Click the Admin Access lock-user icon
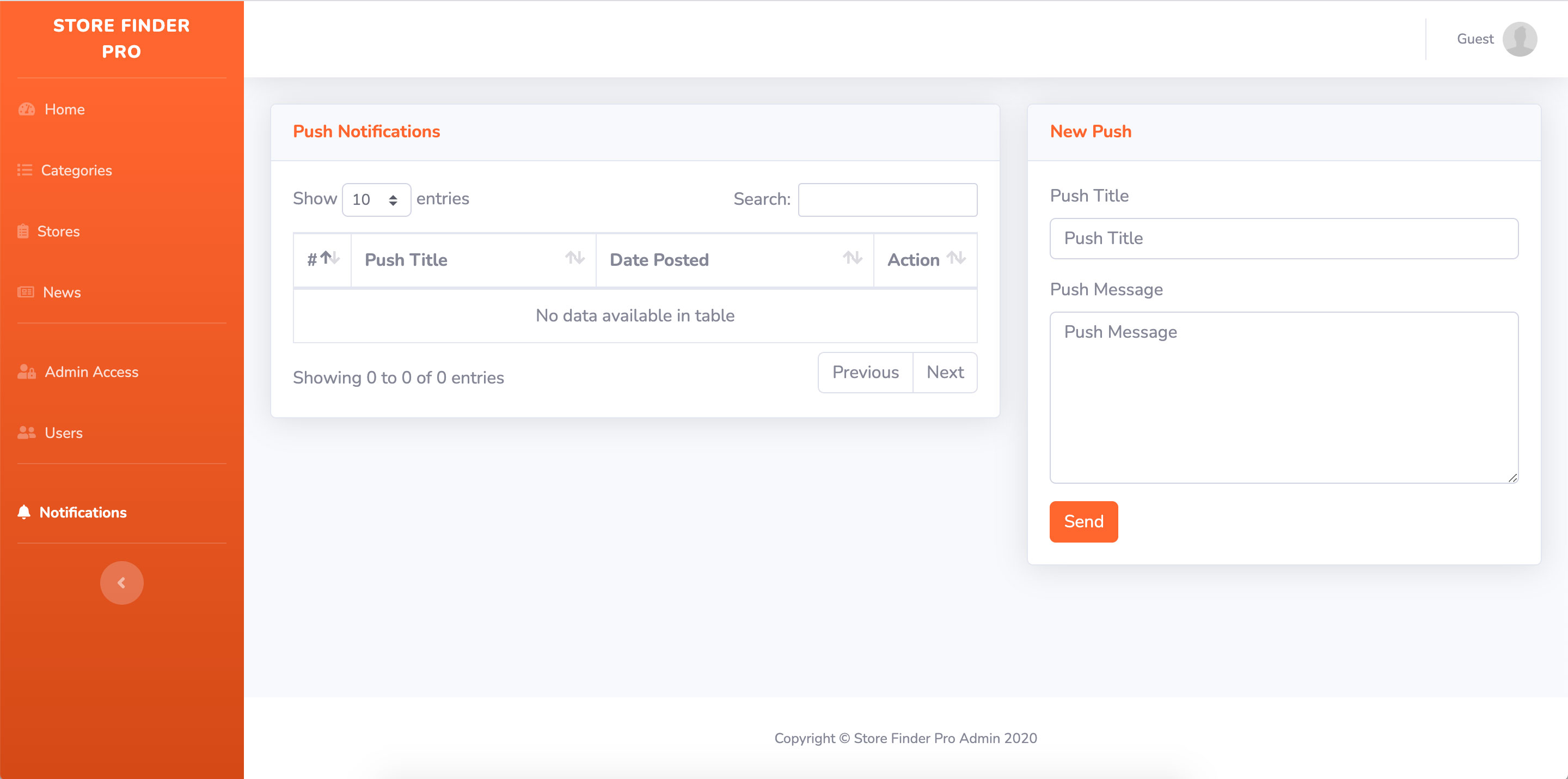 pos(26,372)
